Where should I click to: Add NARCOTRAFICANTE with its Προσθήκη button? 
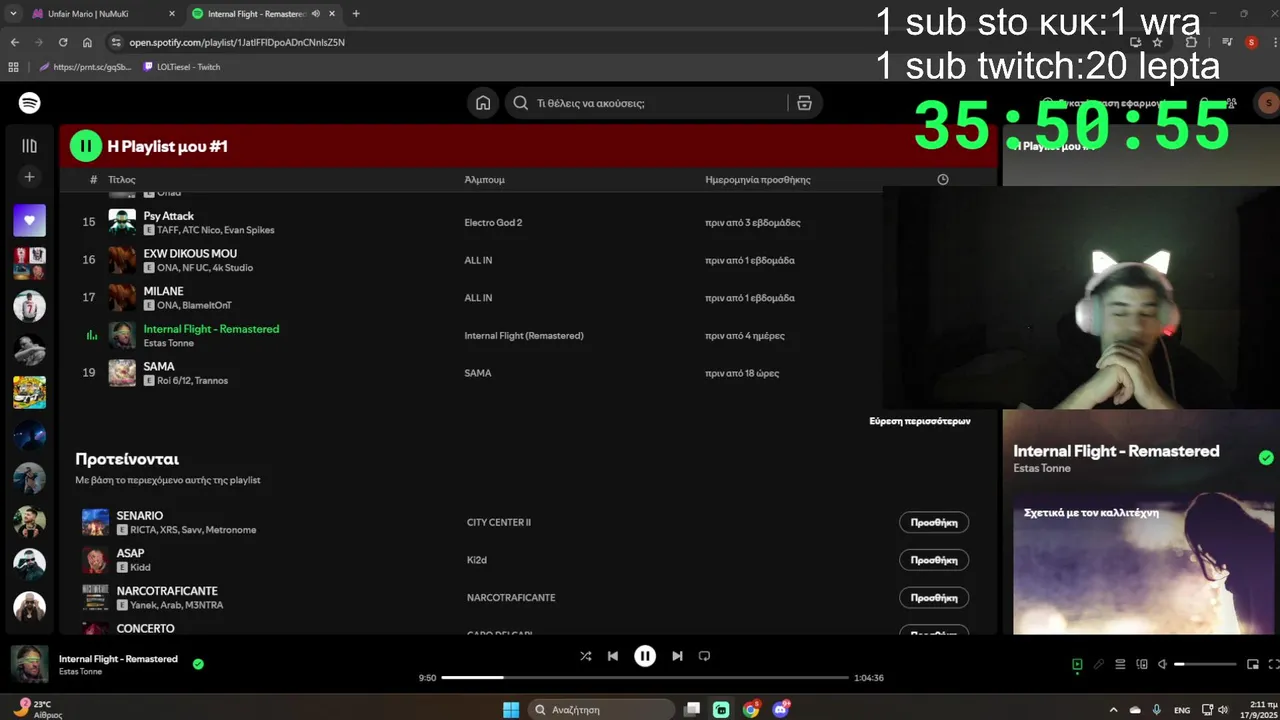pos(934,598)
